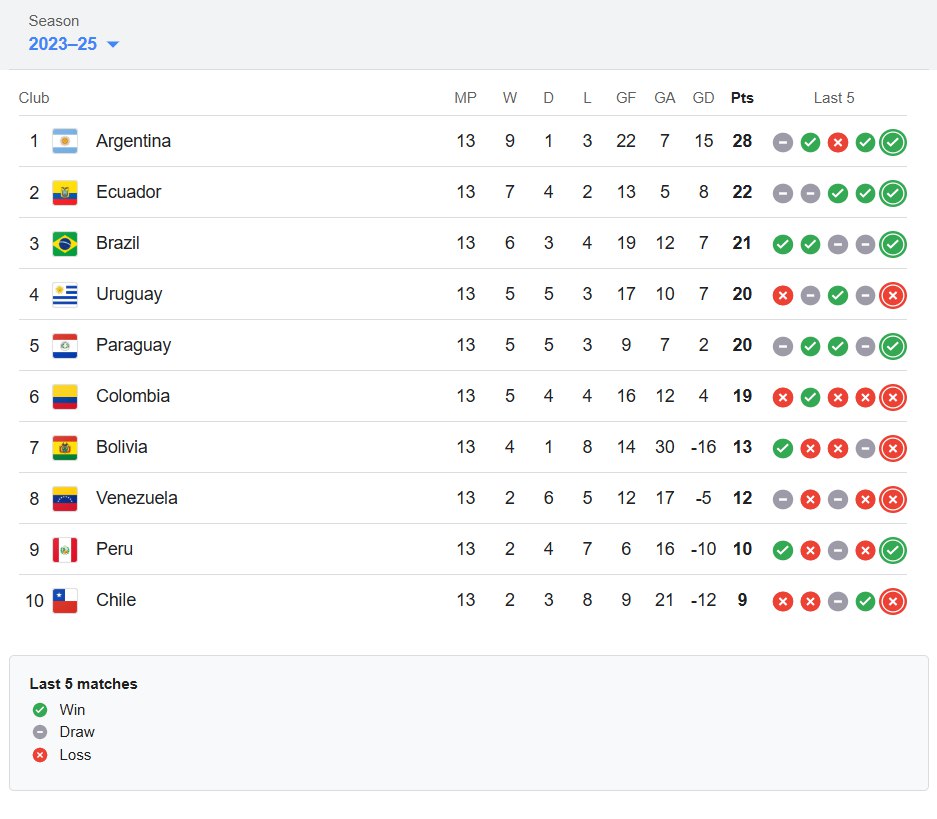Open the Peru team link
Image resolution: width=937 pixels, height=819 pixels.
[x=114, y=549]
